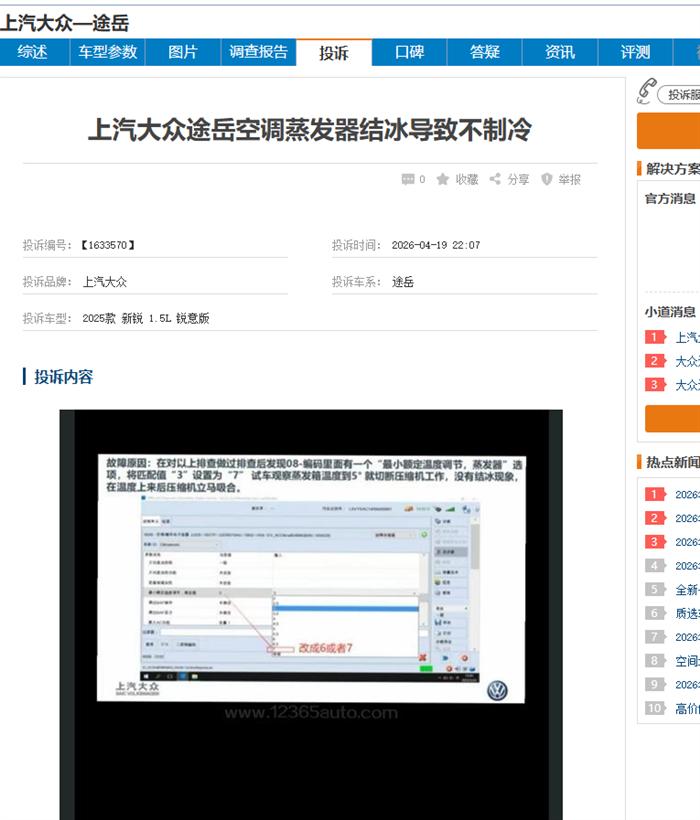Viewport: 700px width, 820px height.
Task: Click the 上汽大众—途岳 page heading
Action: pos(65,22)
